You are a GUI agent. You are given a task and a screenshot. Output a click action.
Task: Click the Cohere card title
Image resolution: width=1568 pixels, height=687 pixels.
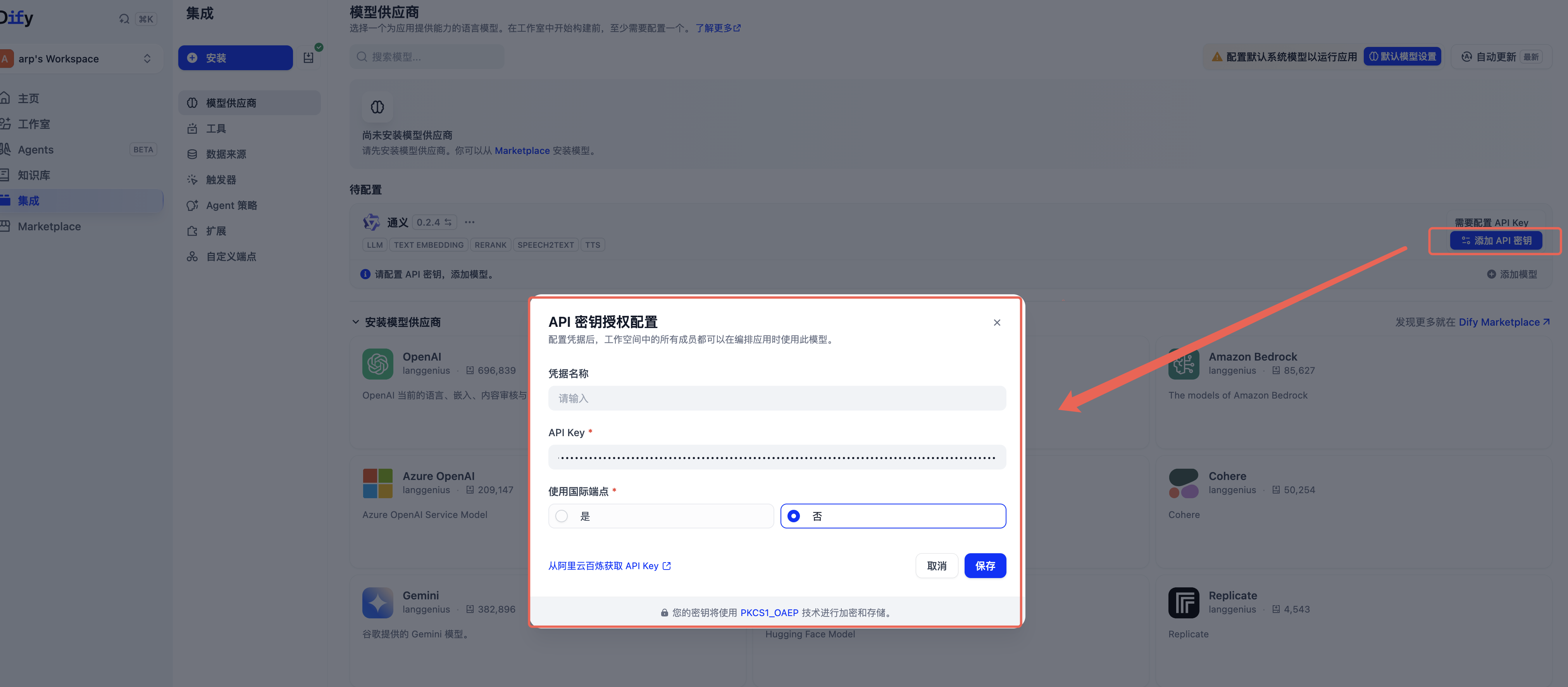click(1227, 476)
